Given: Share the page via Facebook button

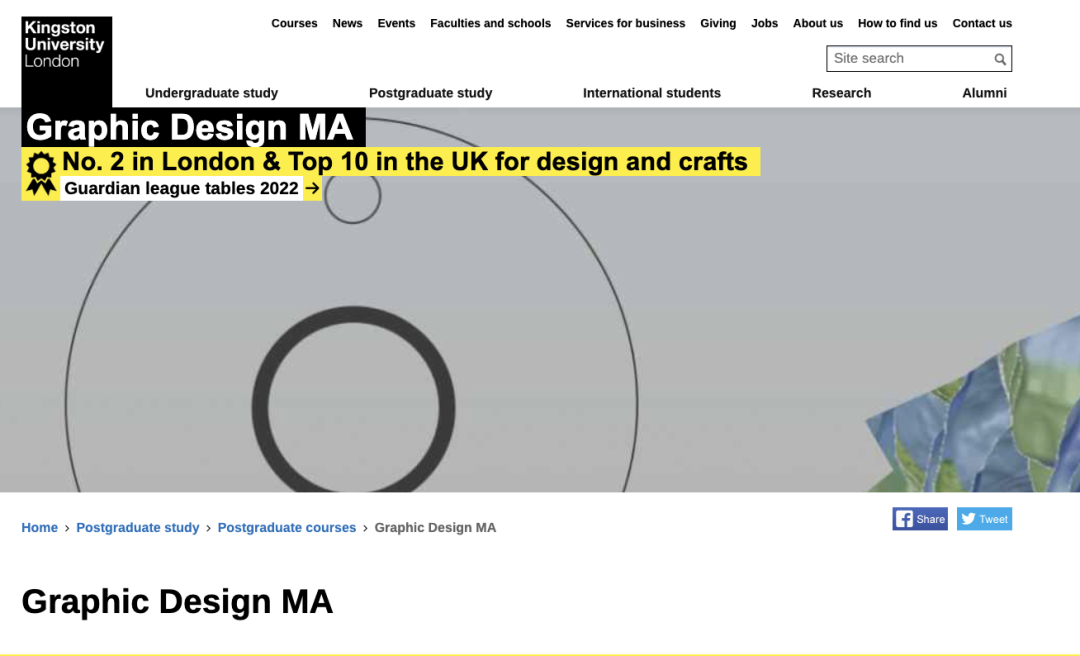Looking at the screenshot, I should (x=920, y=519).
